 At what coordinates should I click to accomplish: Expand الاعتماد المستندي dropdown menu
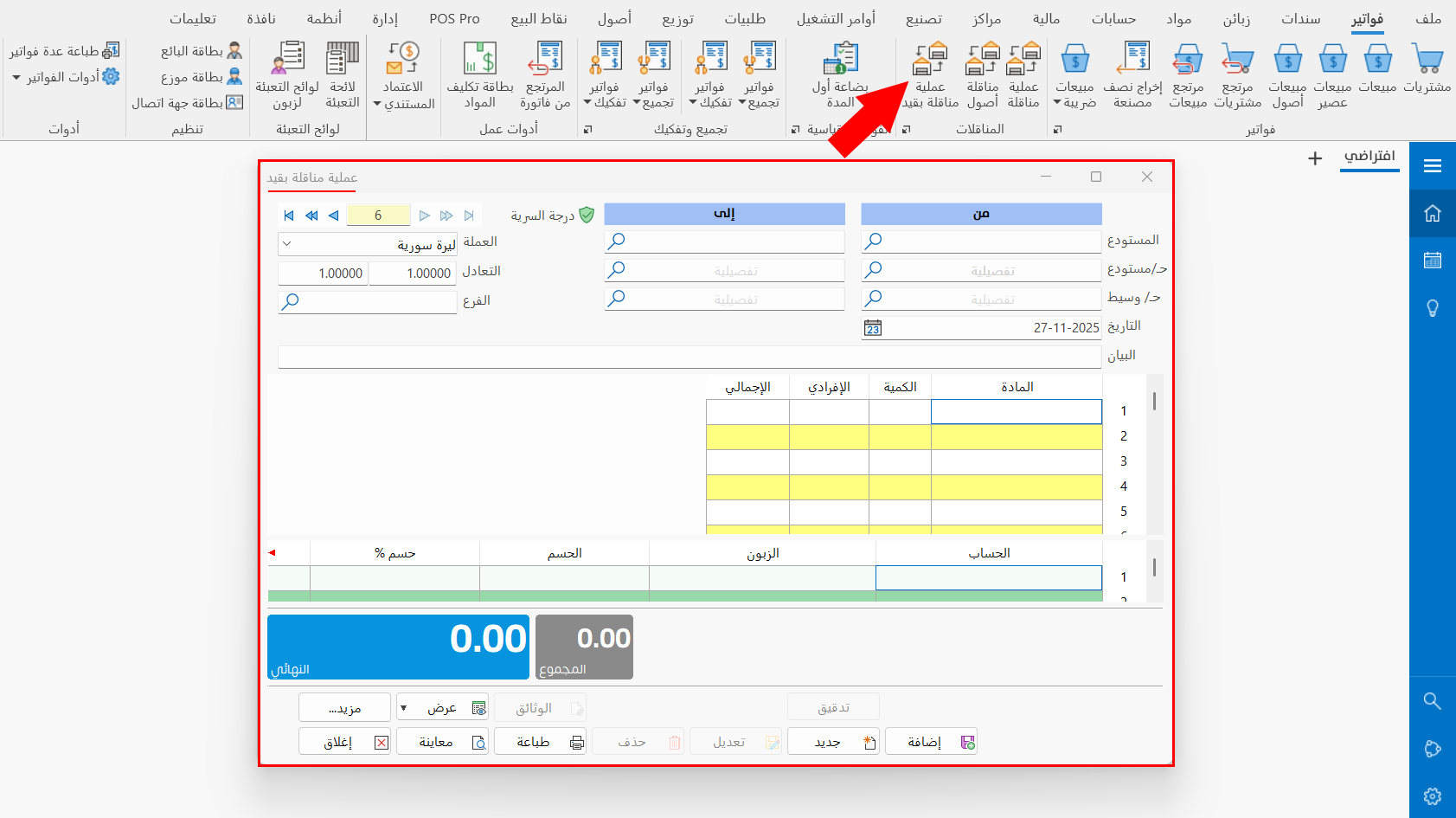377,105
